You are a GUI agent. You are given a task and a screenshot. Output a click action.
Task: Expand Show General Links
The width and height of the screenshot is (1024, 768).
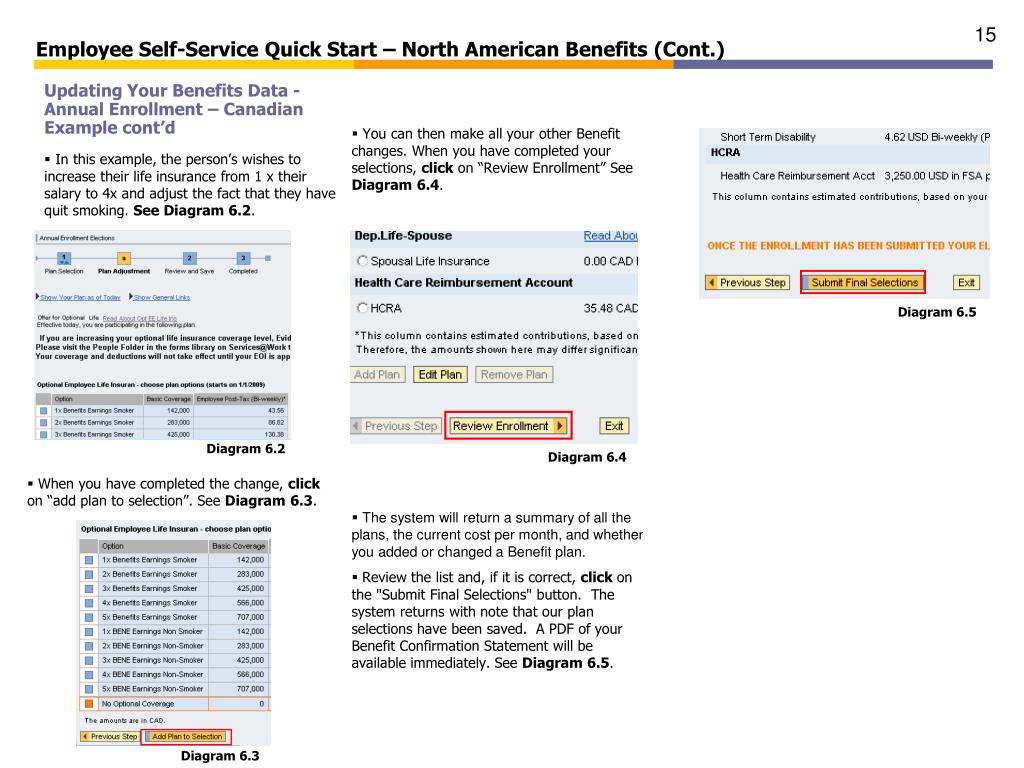pos(161,297)
